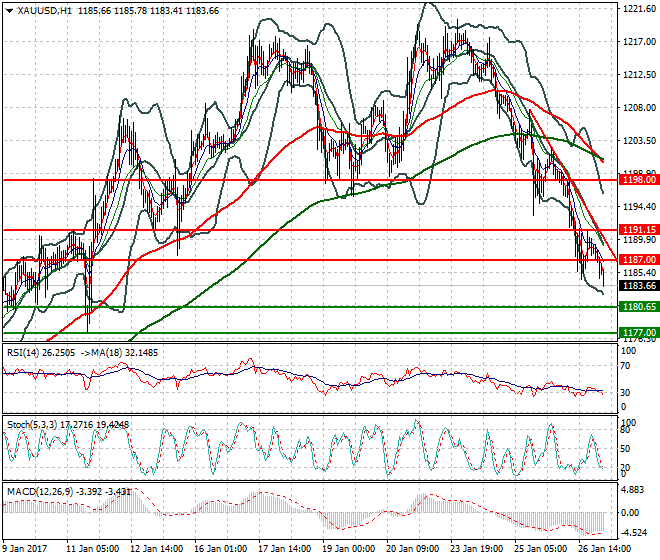Click the chart menu triangle beside XAUUSD,H1
660x560 pixels.
click(10, 11)
